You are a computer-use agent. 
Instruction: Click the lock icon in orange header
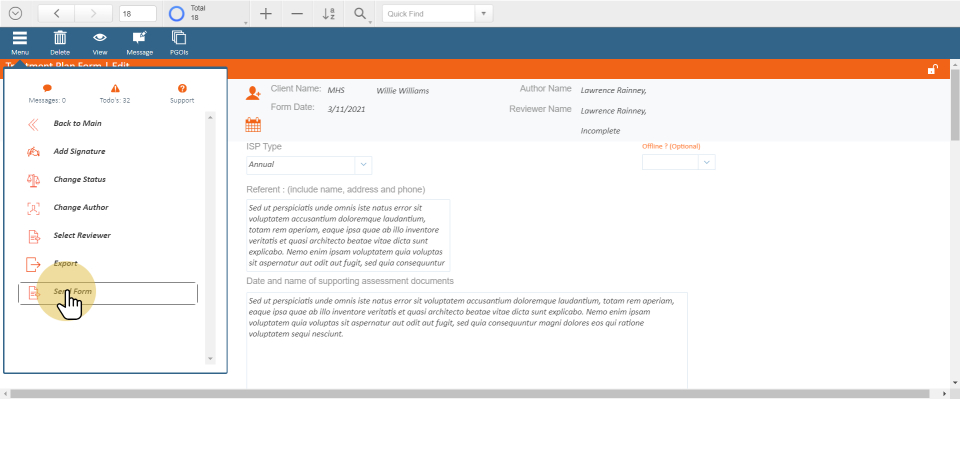click(932, 69)
